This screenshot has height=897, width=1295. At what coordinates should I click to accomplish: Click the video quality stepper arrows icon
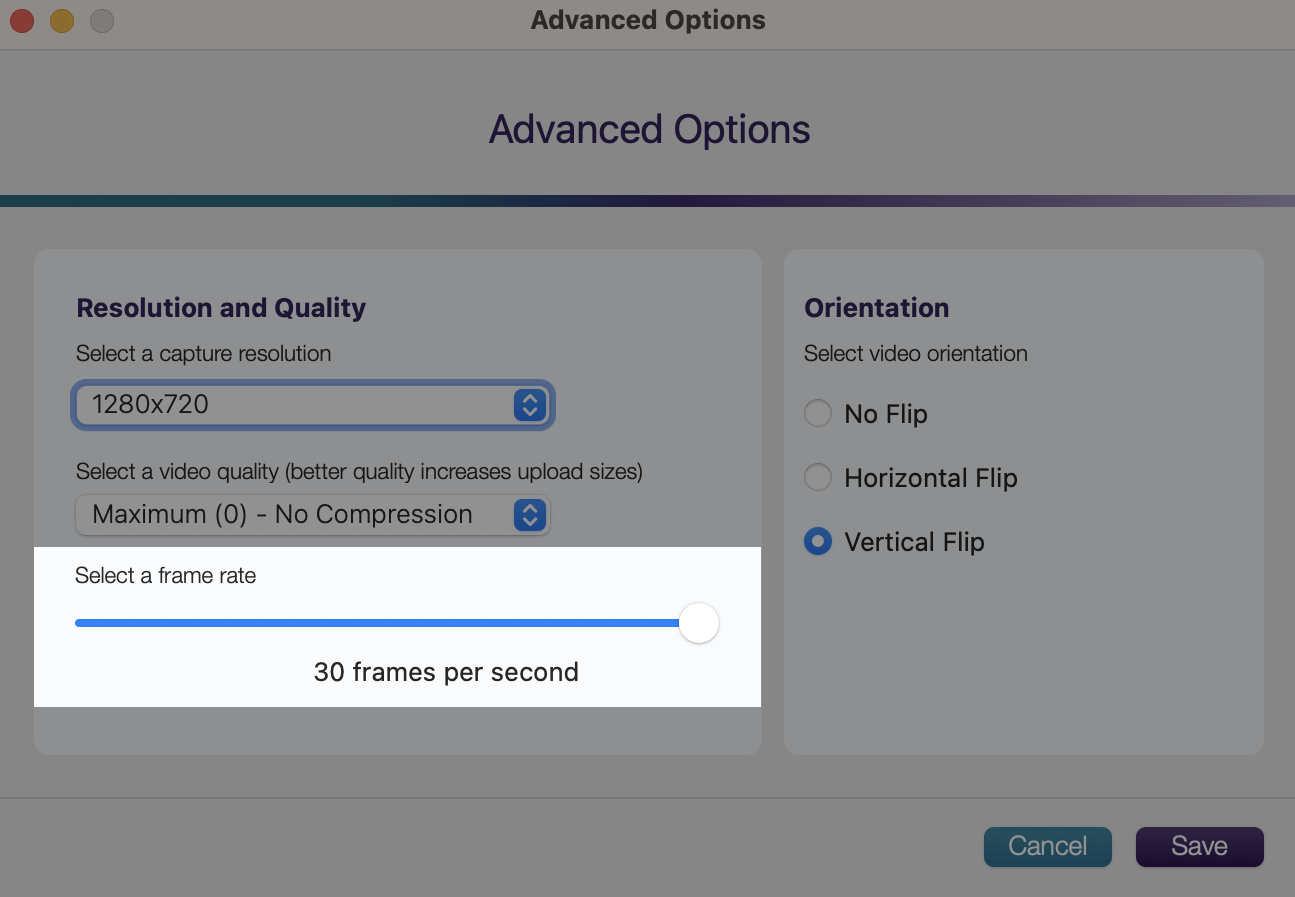point(529,515)
